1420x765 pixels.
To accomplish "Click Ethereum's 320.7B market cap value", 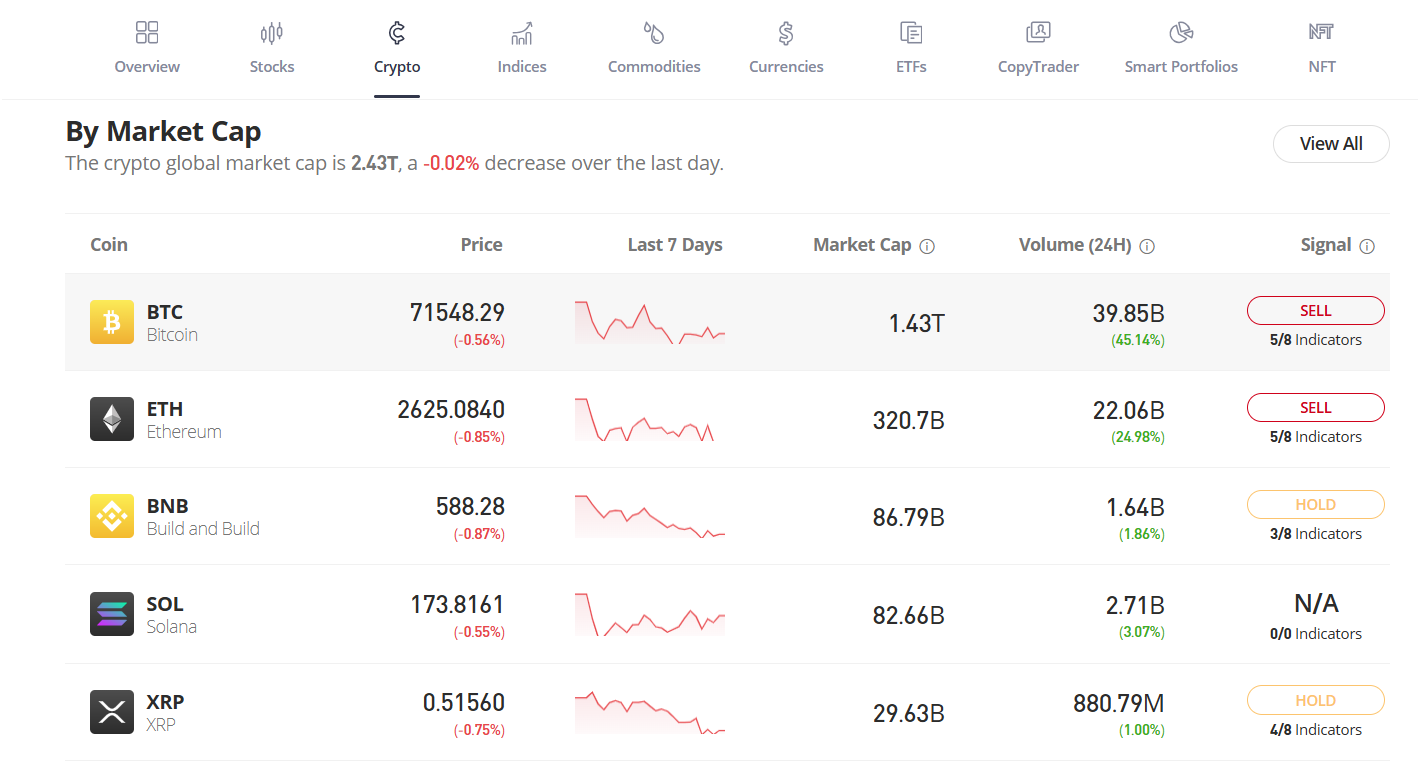I will (909, 420).
